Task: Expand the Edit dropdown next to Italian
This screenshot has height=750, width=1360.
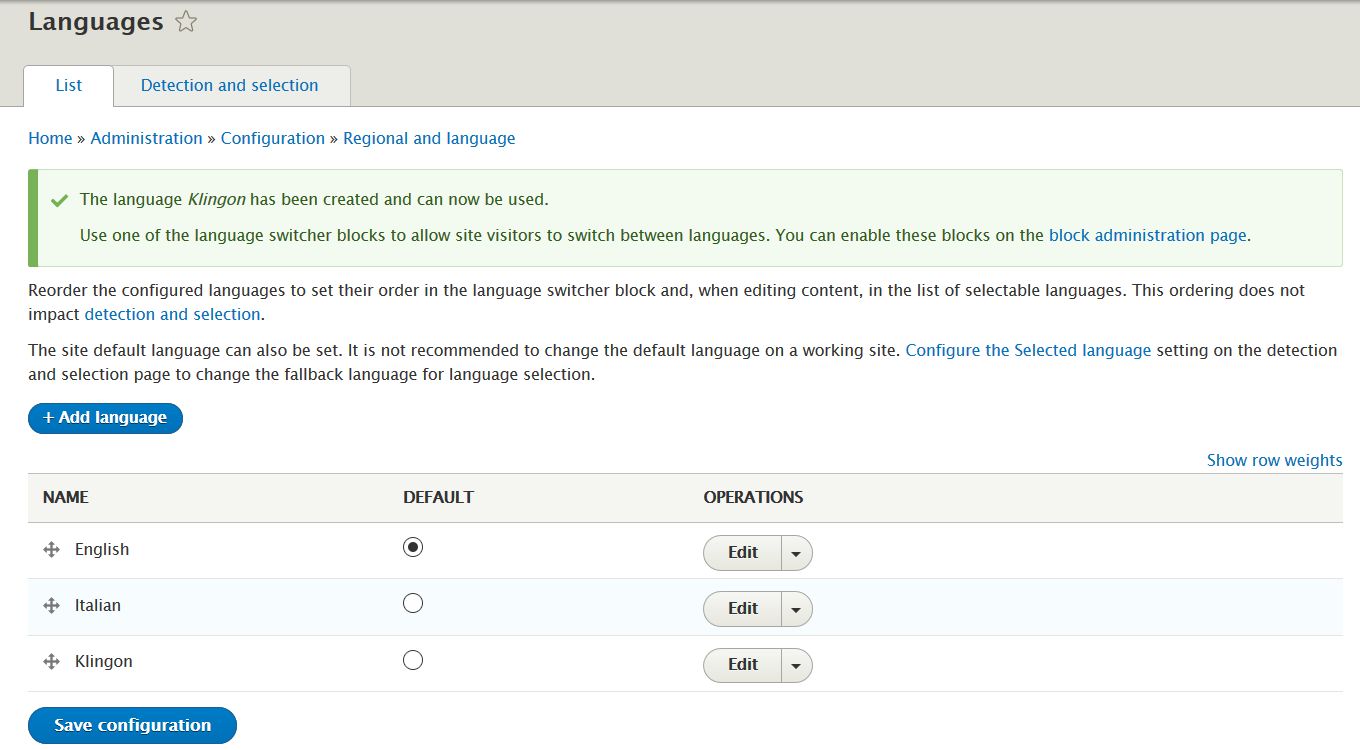Action: click(x=796, y=608)
